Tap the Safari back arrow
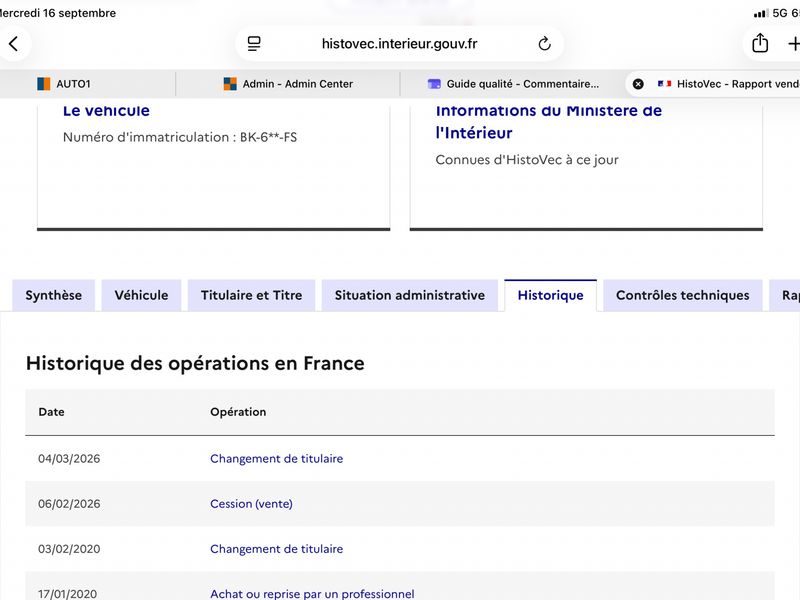 click(x=14, y=44)
